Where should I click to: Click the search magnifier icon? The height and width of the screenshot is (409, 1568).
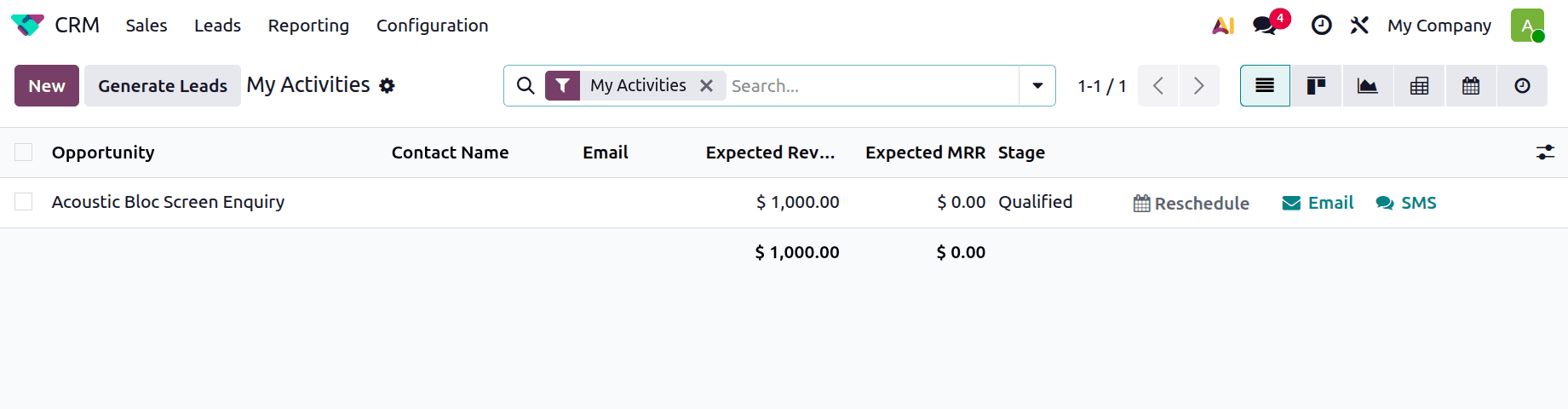pyautogui.click(x=526, y=86)
